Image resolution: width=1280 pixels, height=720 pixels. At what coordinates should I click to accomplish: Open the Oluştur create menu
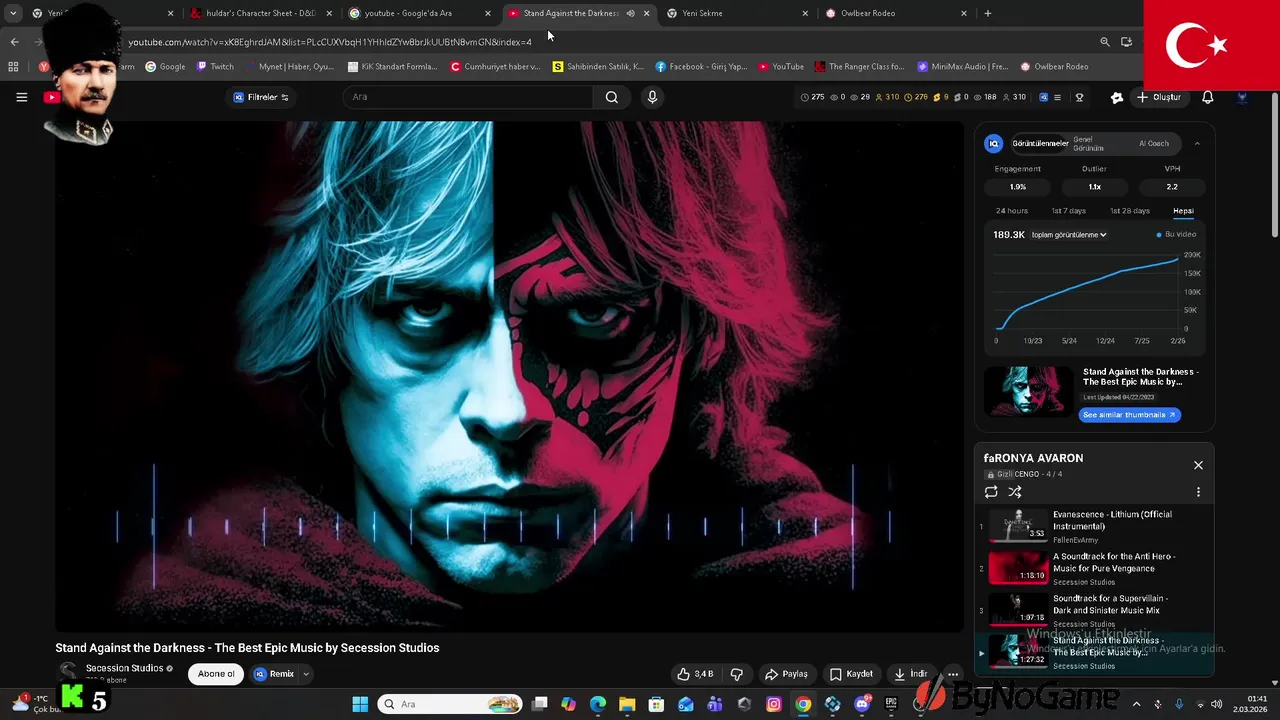pos(1158,97)
